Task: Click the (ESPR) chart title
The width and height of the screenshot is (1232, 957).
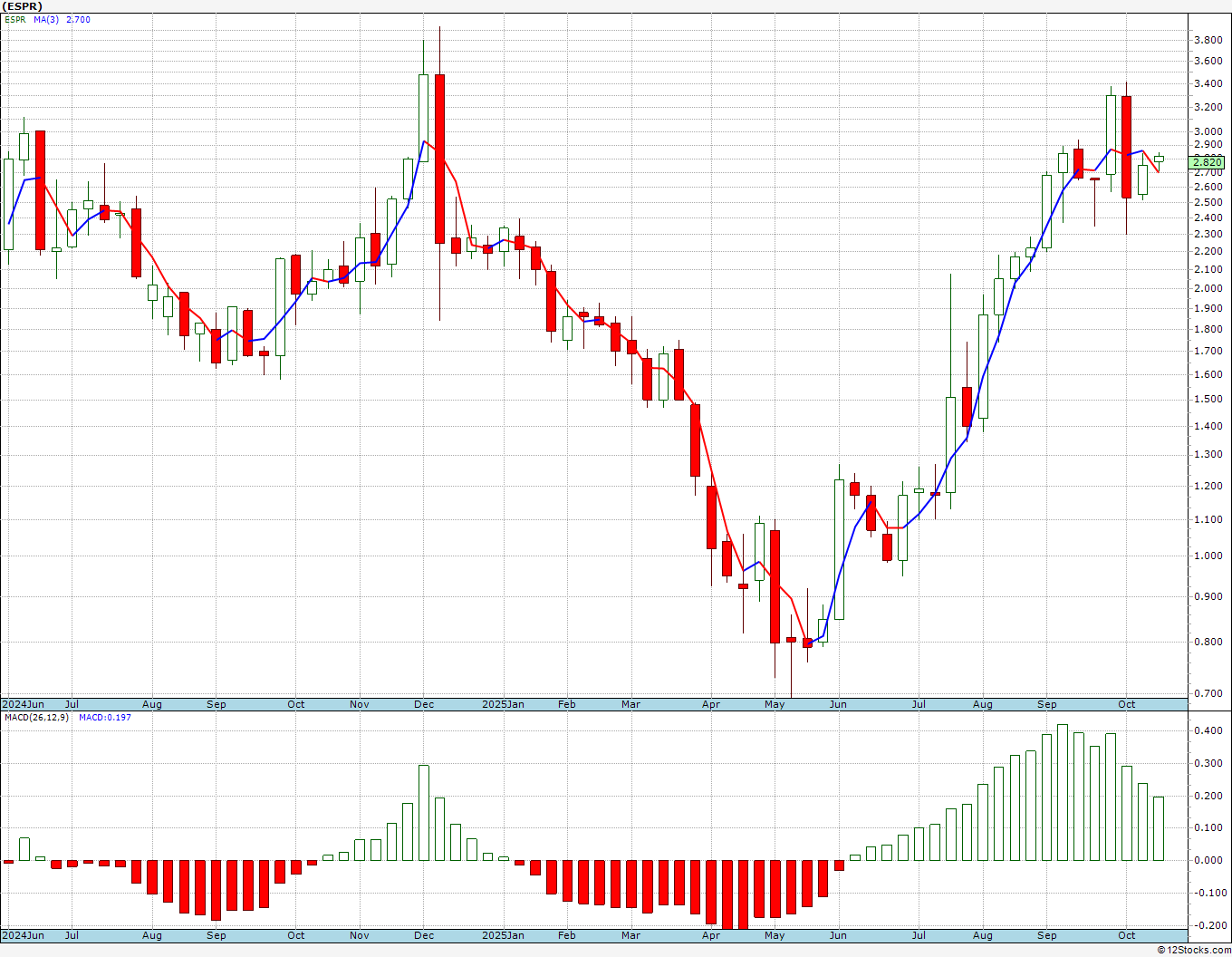Action: click(21, 6)
